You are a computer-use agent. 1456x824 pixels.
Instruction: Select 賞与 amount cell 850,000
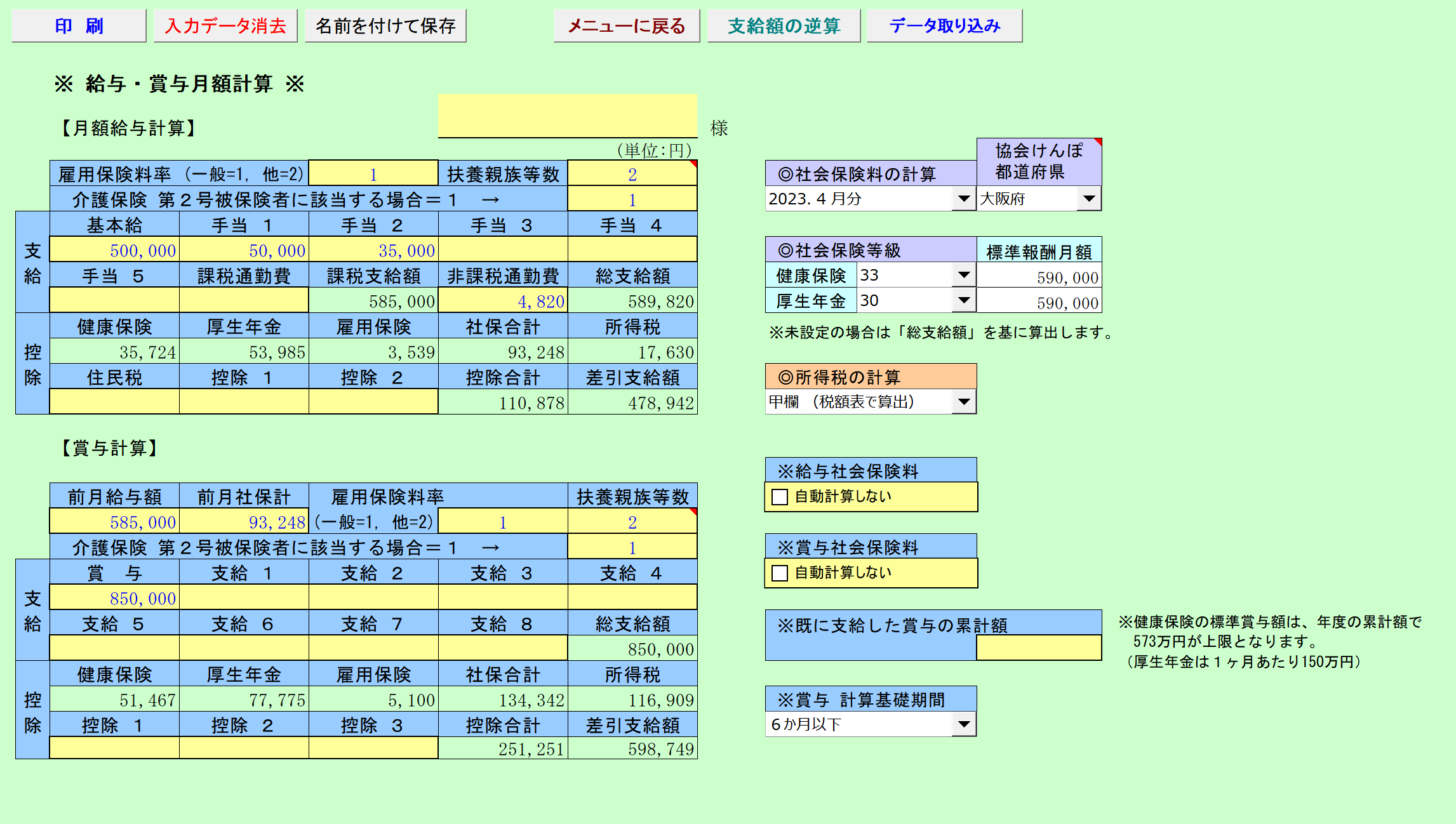point(115,597)
